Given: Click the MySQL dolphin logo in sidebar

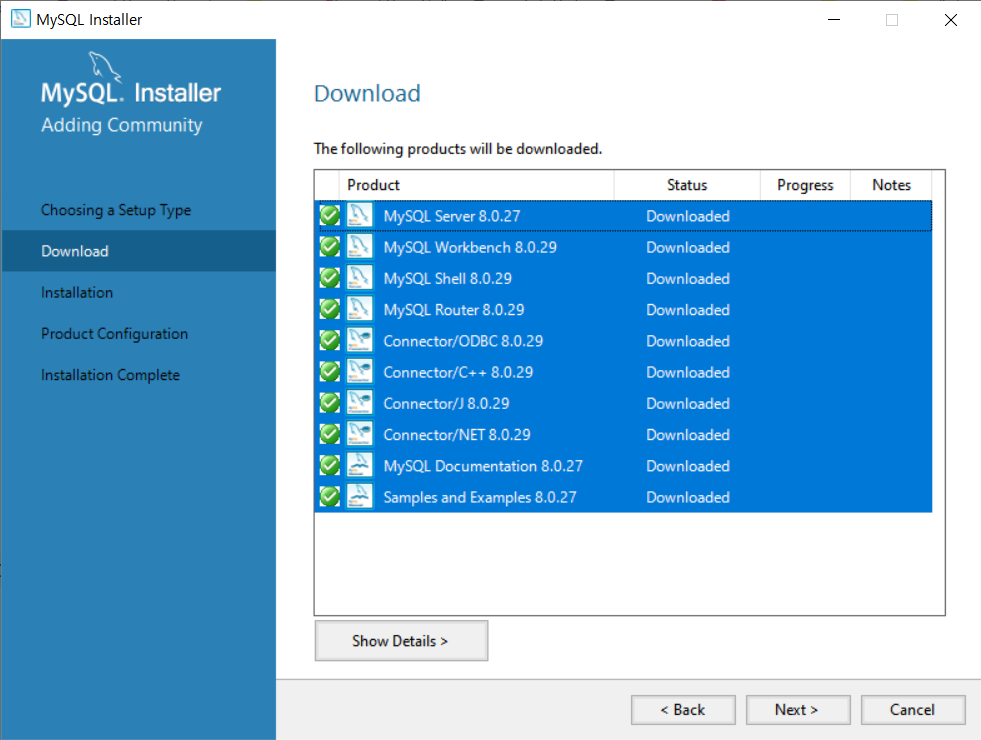Looking at the screenshot, I should [x=104, y=66].
